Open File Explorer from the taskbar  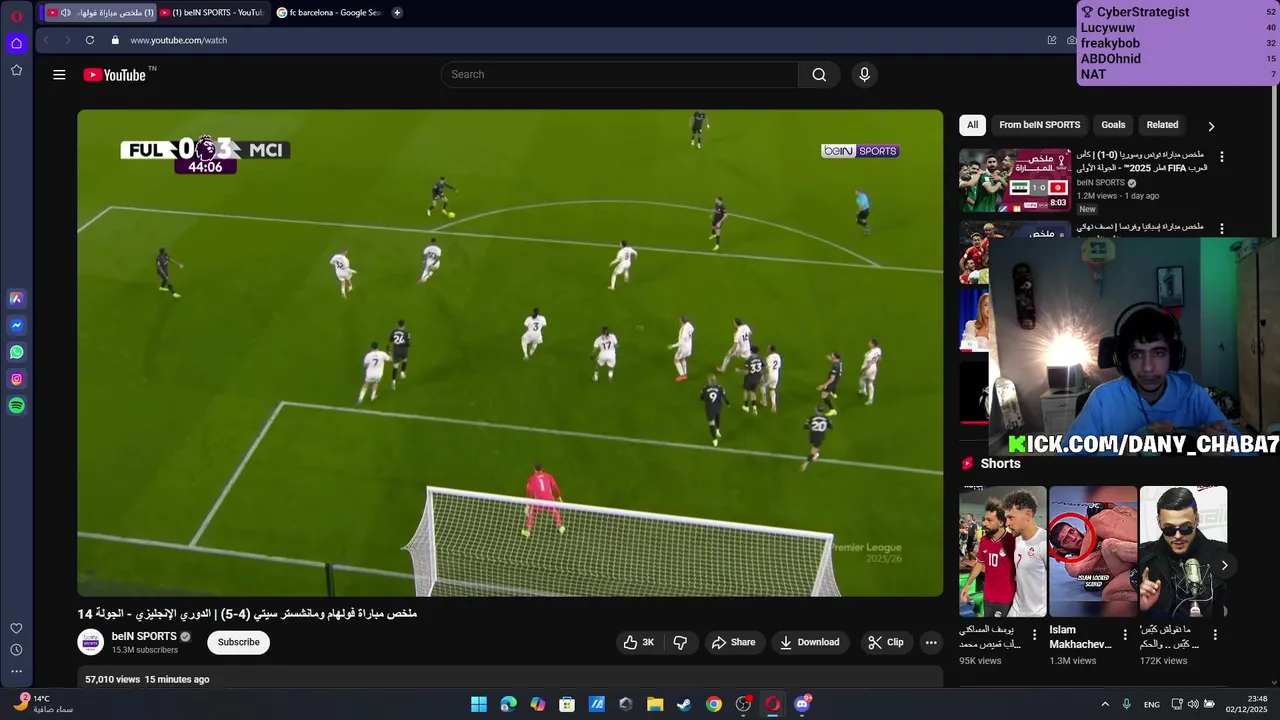655,704
